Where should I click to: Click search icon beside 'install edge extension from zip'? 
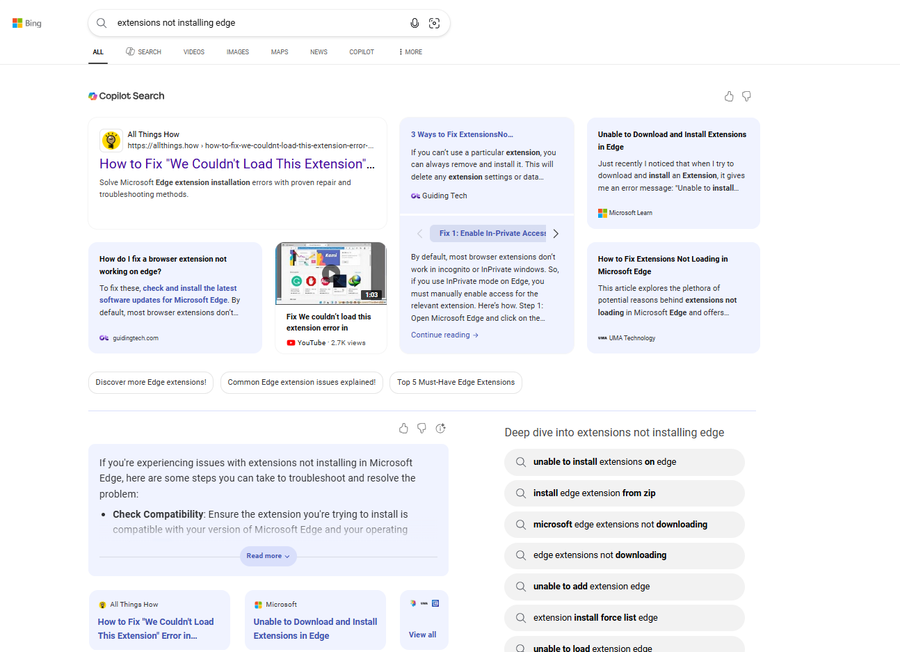[521, 493]
